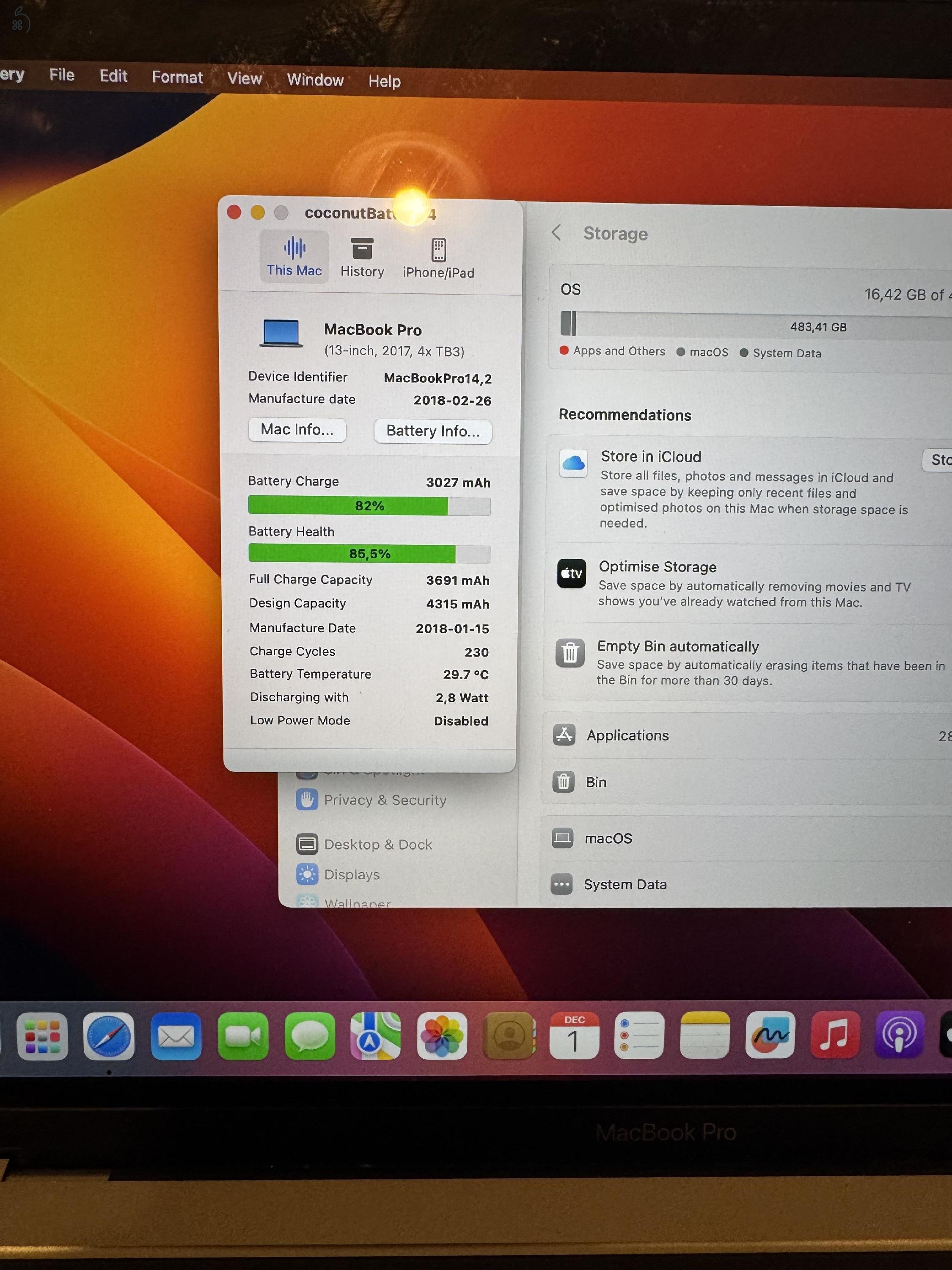The image size is (952, 1270).
Task: Click the Privacy & Security hand icon
Action: click(x=307, y=799)
